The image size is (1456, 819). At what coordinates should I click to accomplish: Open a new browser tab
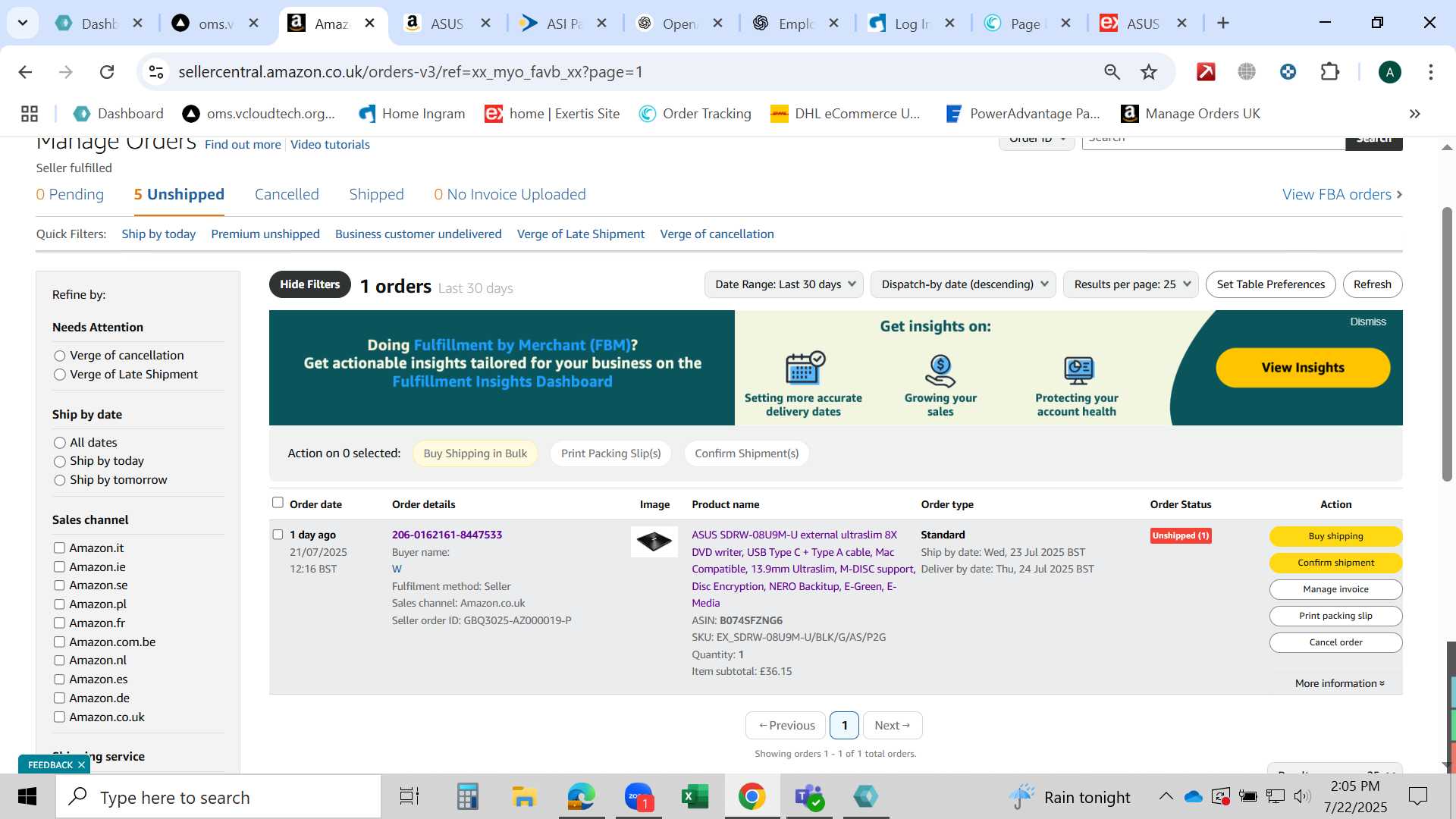pyautogui.click(x=1222, y=23)
